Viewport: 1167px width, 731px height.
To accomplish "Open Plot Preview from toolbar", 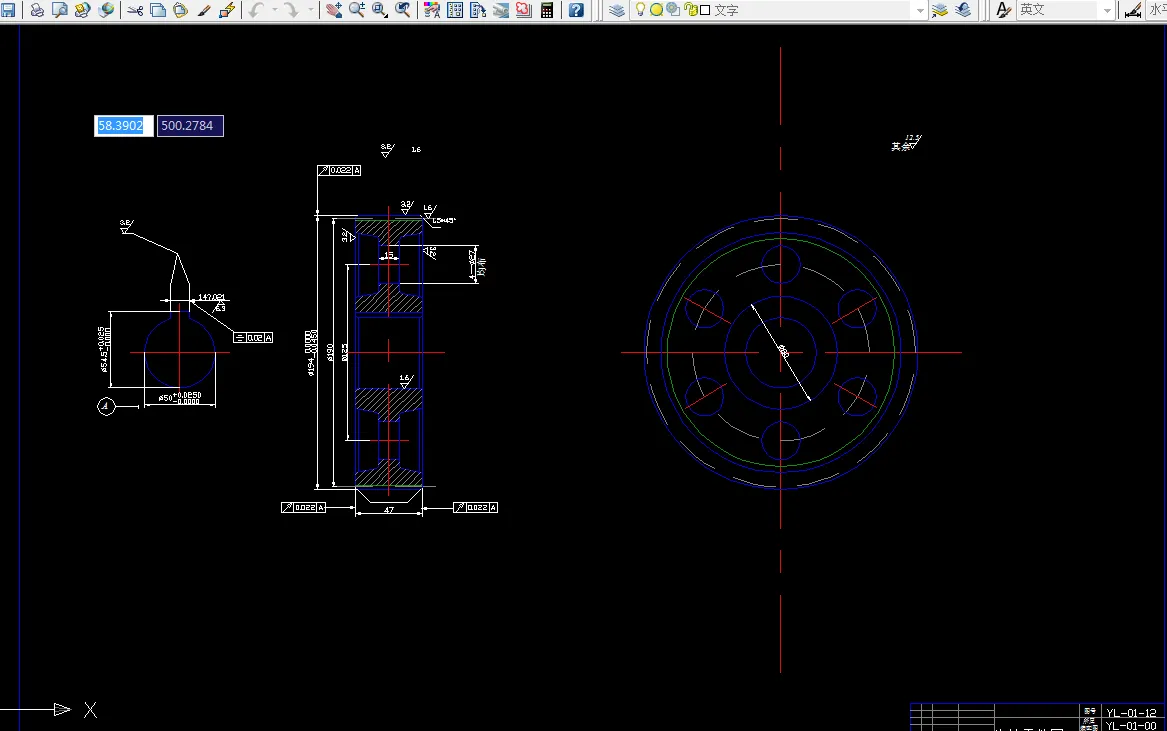I will [x=60, y=10].
